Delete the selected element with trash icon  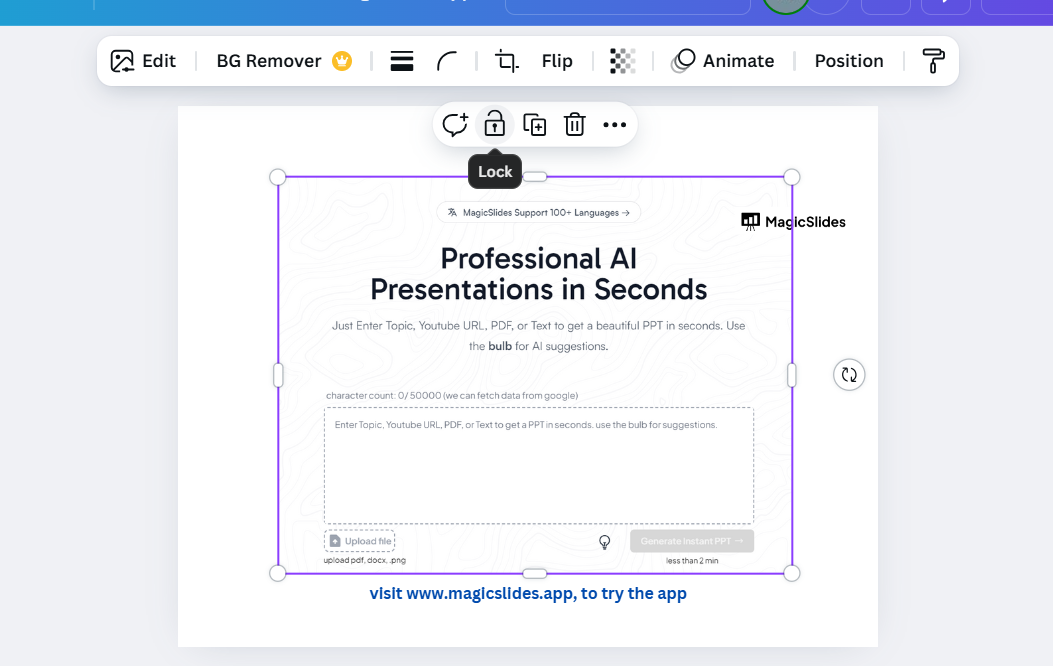575,125
